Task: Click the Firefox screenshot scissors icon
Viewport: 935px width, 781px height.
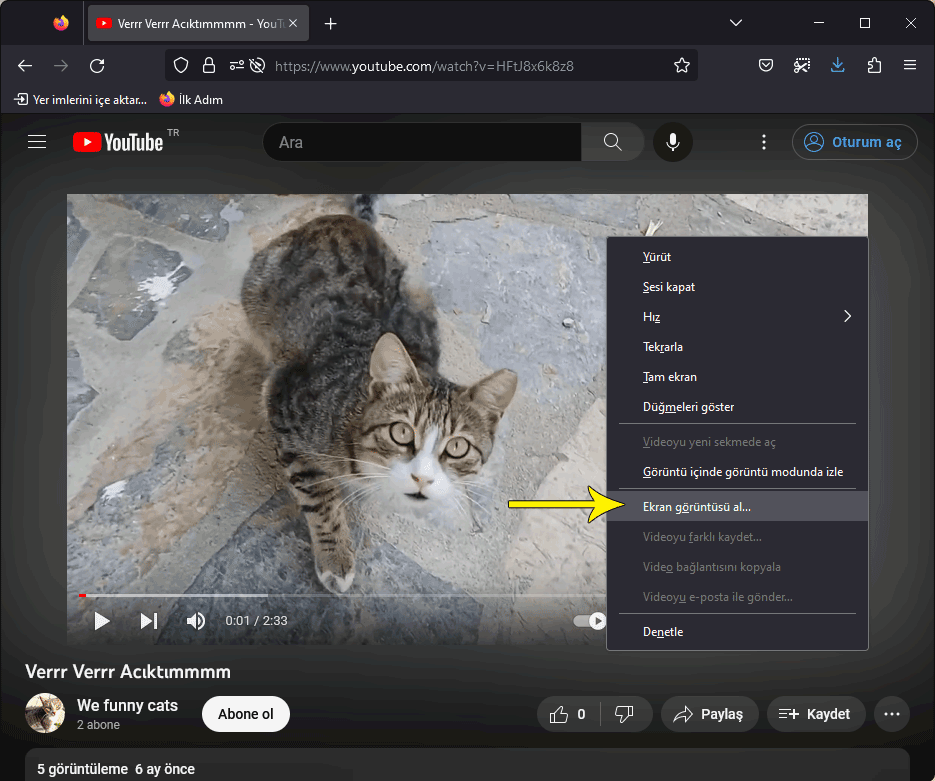Action: pos(802,66)
